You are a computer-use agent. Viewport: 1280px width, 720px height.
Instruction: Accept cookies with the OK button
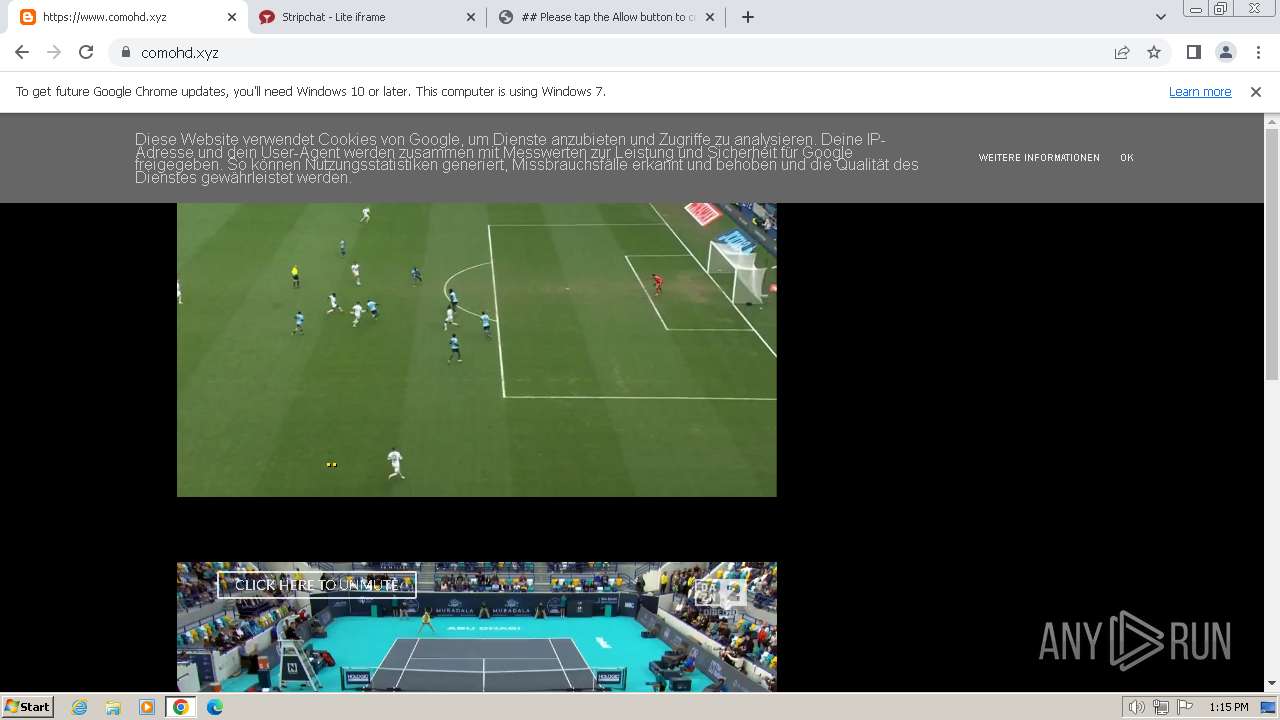[1127, 158]
